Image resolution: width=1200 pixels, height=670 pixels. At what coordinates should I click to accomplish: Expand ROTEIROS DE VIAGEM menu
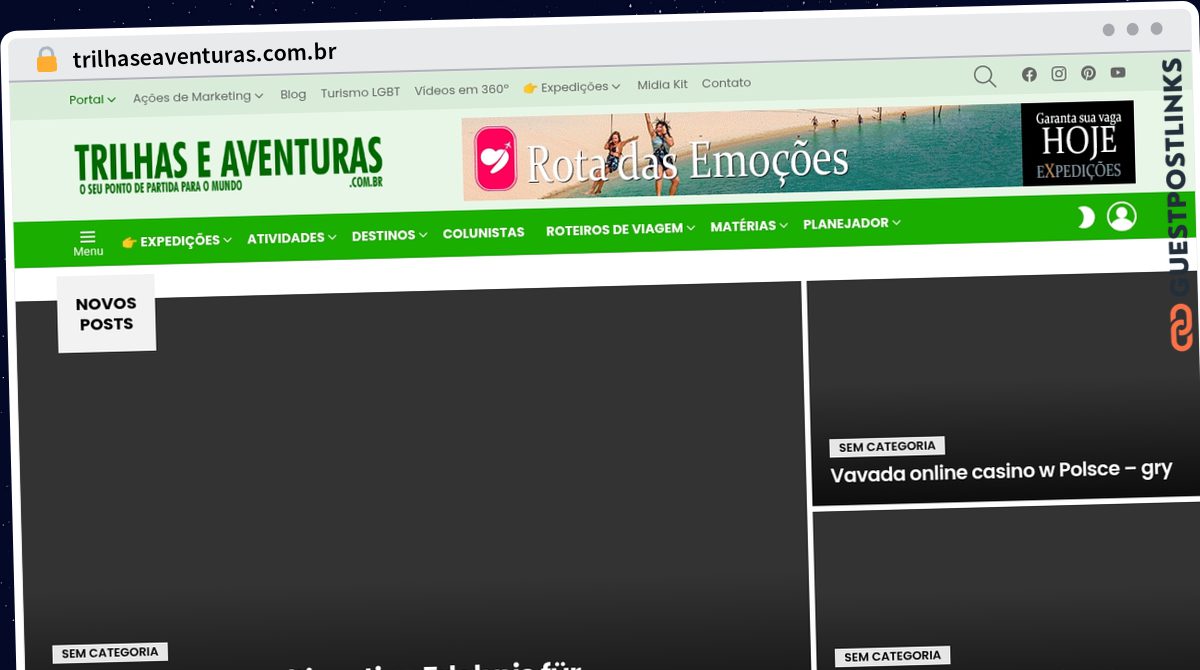(x=620, y=229)
